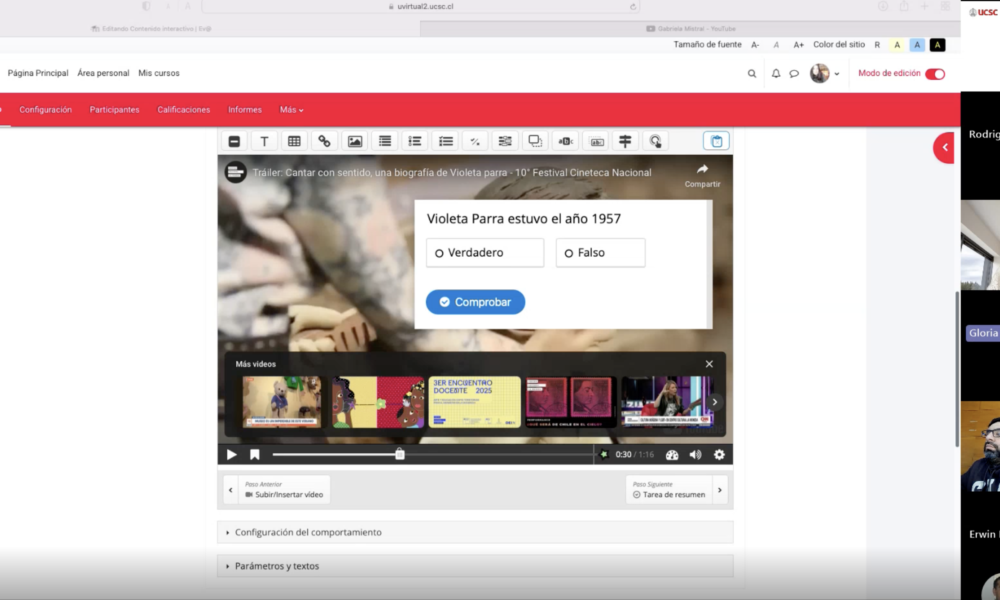Mute the video with speaker icon
The image size is (1000, 600).
695,455
